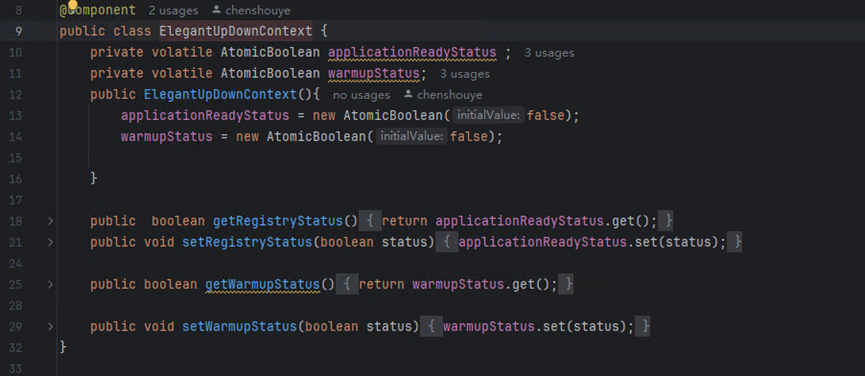Expand the folded setWarmupStatus method via gutter arrow

coord(50,327)
